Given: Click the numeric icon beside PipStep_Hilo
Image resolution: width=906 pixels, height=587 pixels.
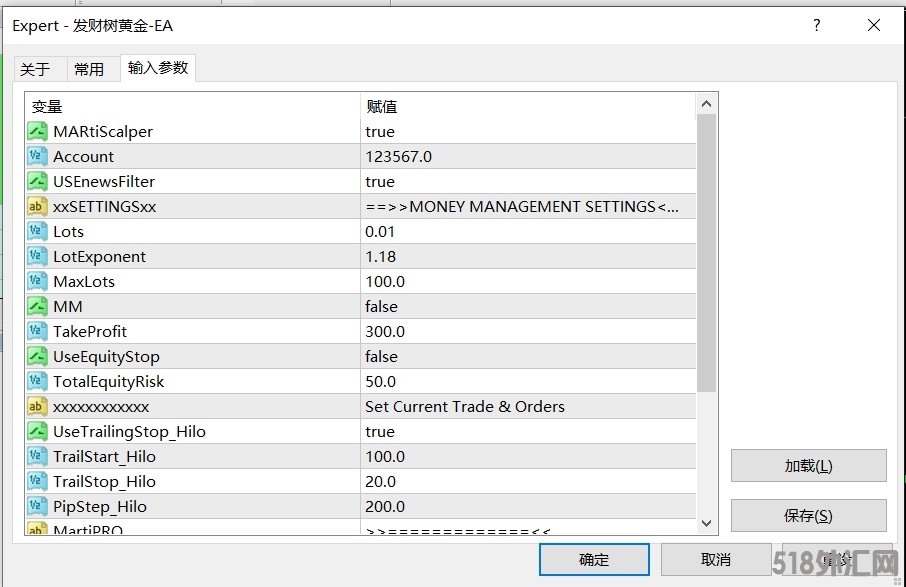Looking at the screenshot, I should [37, 506].
